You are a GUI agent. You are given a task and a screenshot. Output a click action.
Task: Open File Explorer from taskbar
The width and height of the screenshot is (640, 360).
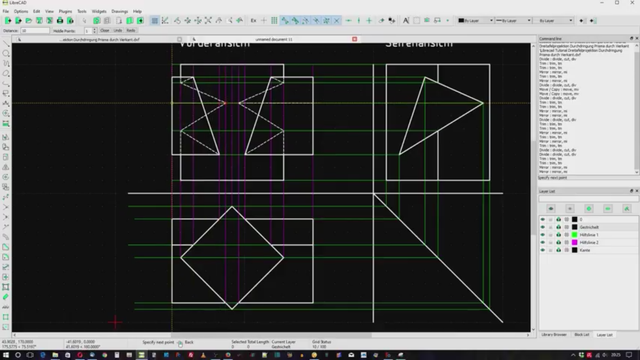(x=55, y=355)
